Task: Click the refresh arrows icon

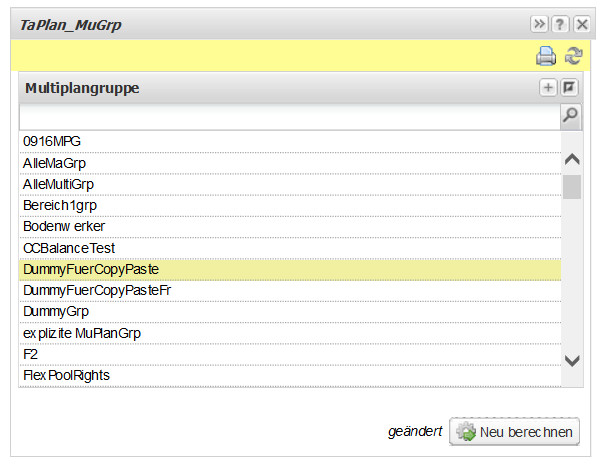Action: [573, 56]
